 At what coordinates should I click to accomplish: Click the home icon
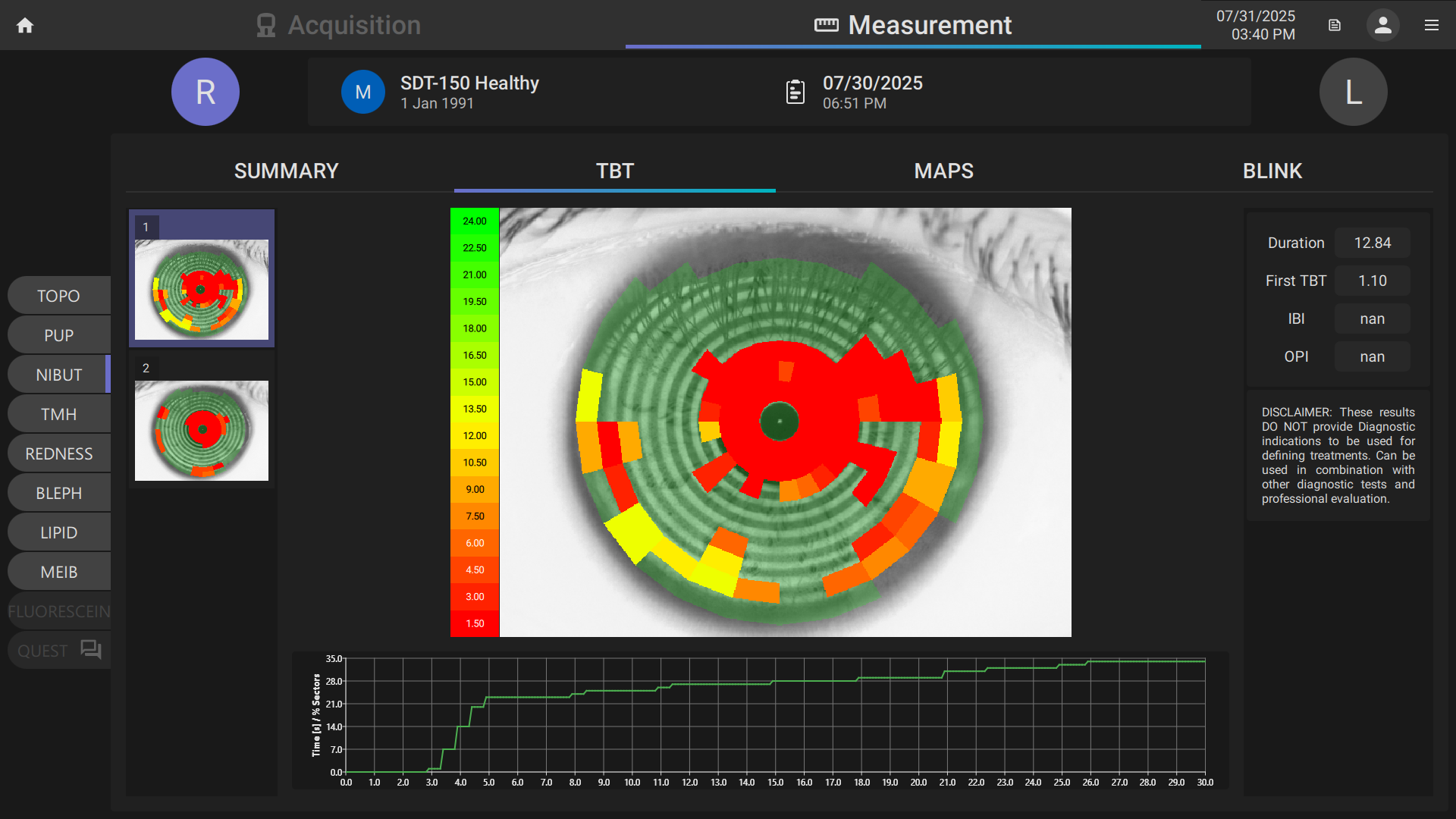[x=25, y=26]
